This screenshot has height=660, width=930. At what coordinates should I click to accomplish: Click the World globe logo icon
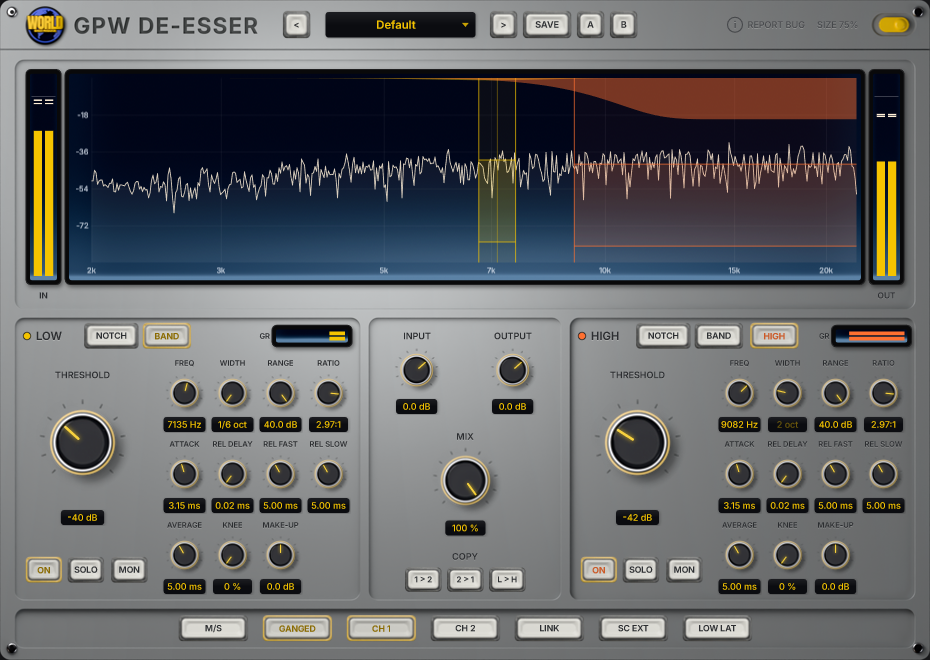point(45,25)
